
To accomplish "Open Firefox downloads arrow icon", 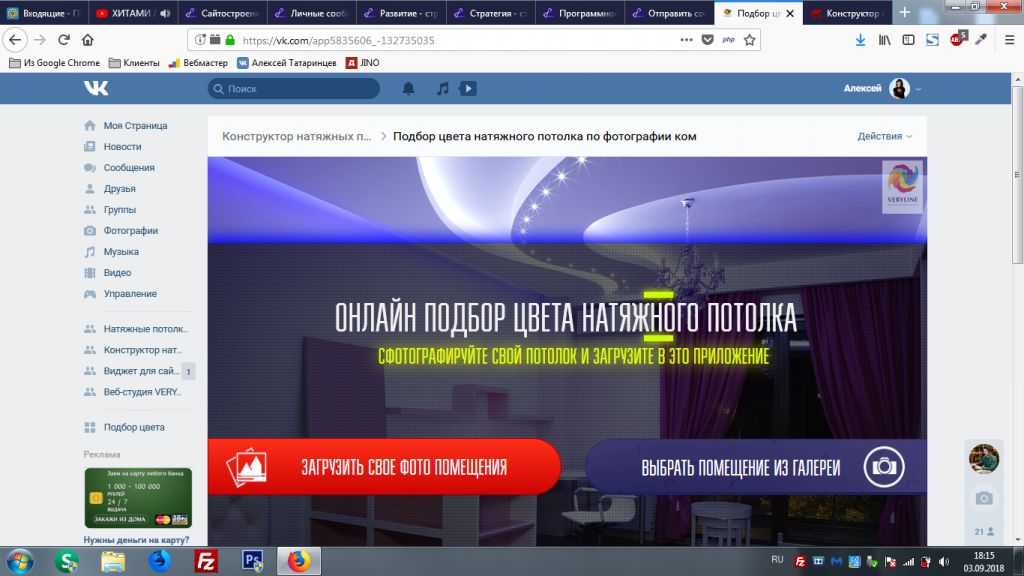I will (860, 40).
